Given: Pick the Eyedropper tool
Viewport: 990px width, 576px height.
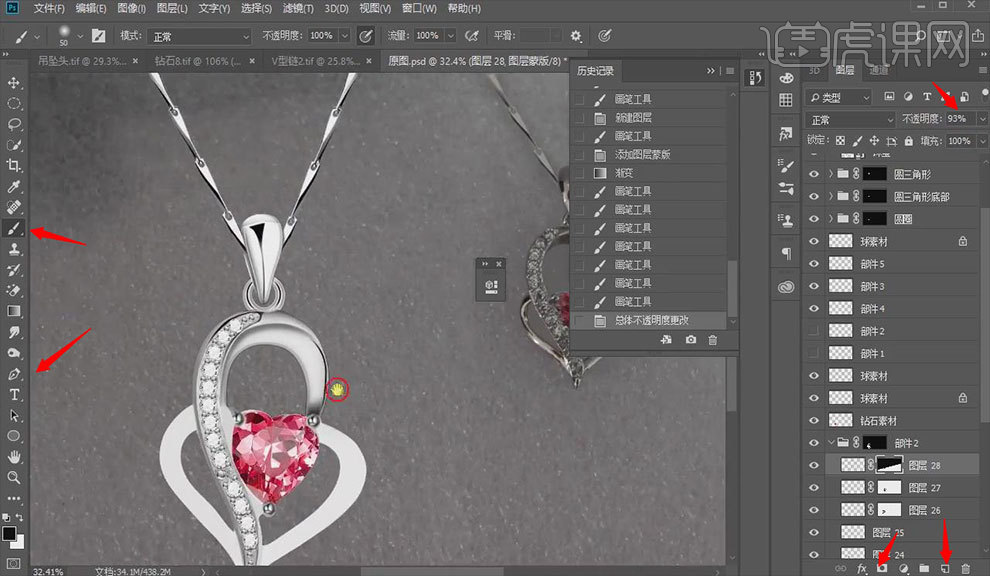Looking at the screenshot, I should pyautogui.click(x=14, y=187).
